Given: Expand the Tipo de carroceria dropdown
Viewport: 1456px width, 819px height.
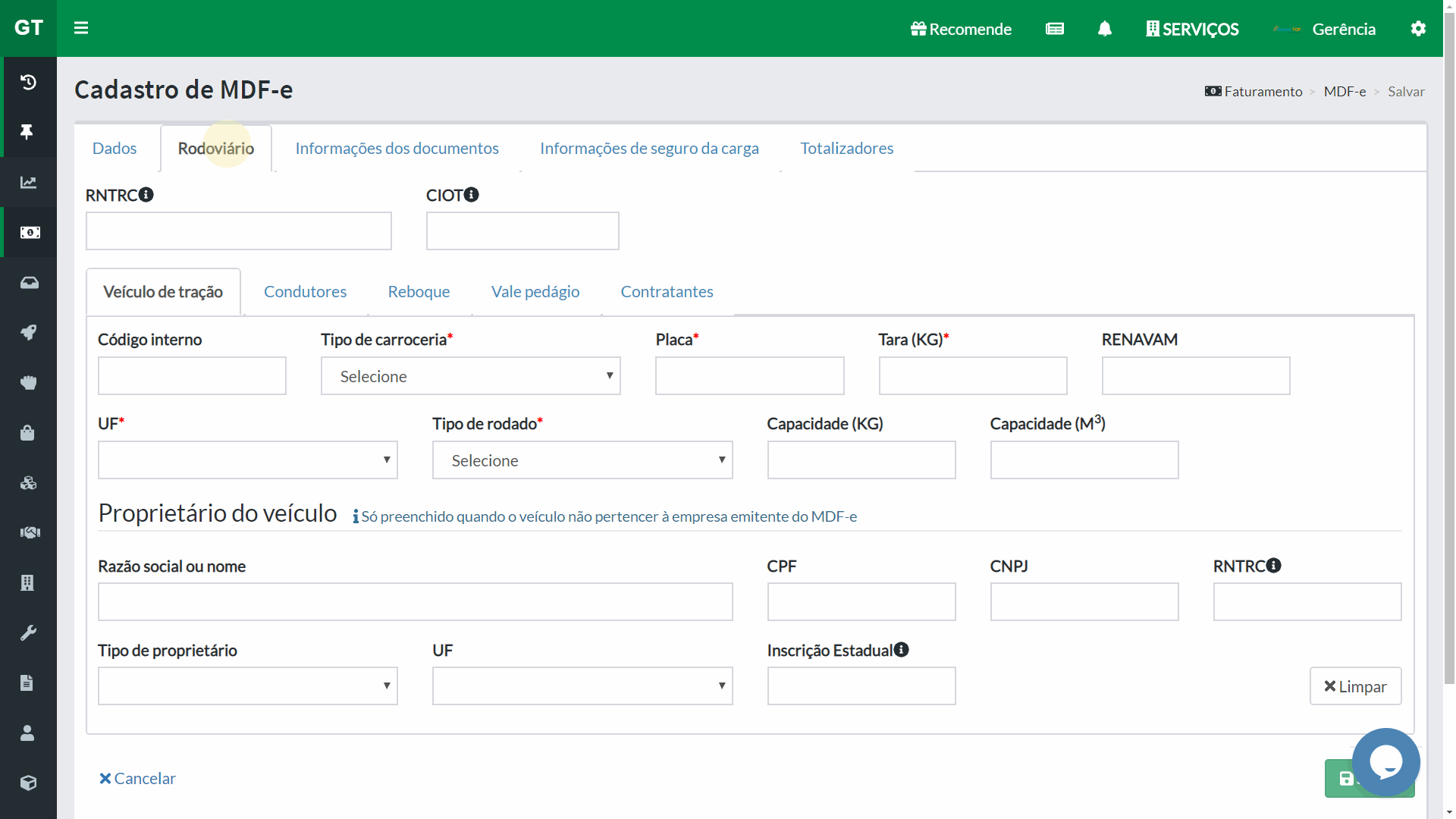Looking at the screenshot, I should [x=470, y=376].
